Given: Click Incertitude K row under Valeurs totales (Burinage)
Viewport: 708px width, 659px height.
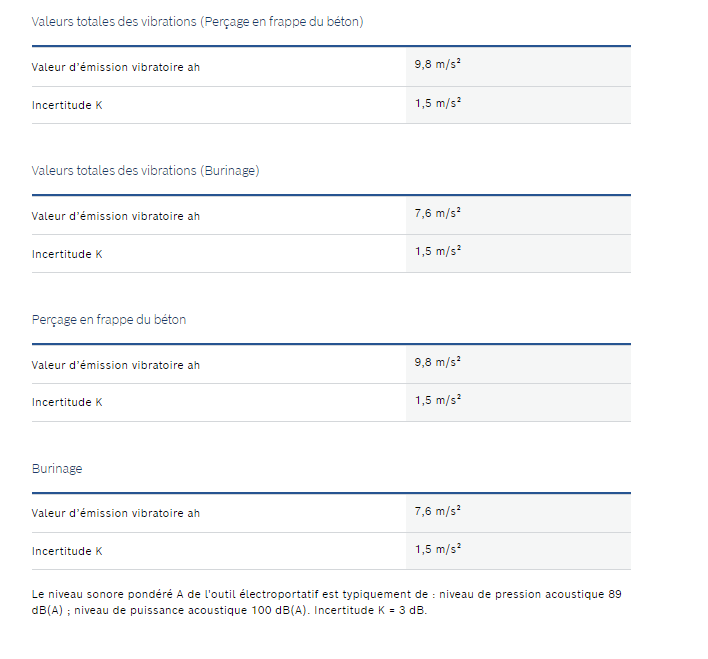Looking at the screenshot, I should pos(331,254).
